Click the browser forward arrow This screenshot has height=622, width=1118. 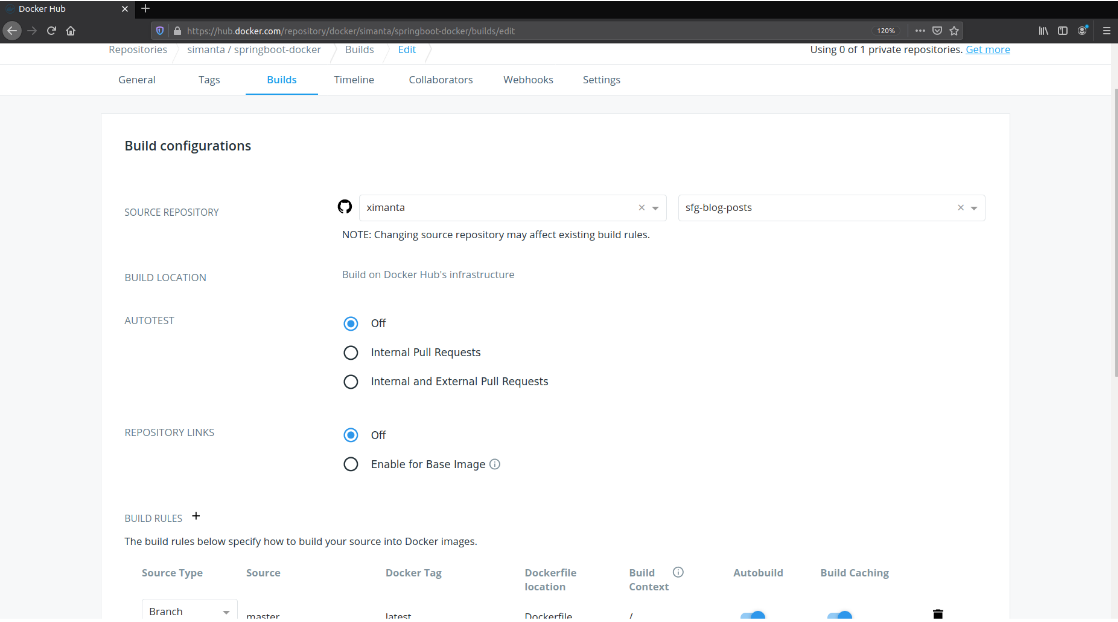(32, 31)
